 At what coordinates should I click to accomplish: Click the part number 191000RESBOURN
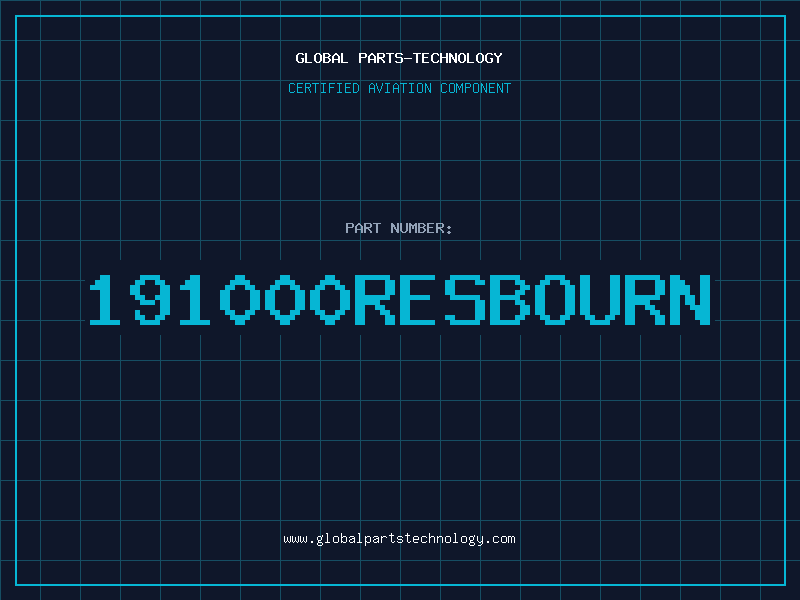coord(400,299)
